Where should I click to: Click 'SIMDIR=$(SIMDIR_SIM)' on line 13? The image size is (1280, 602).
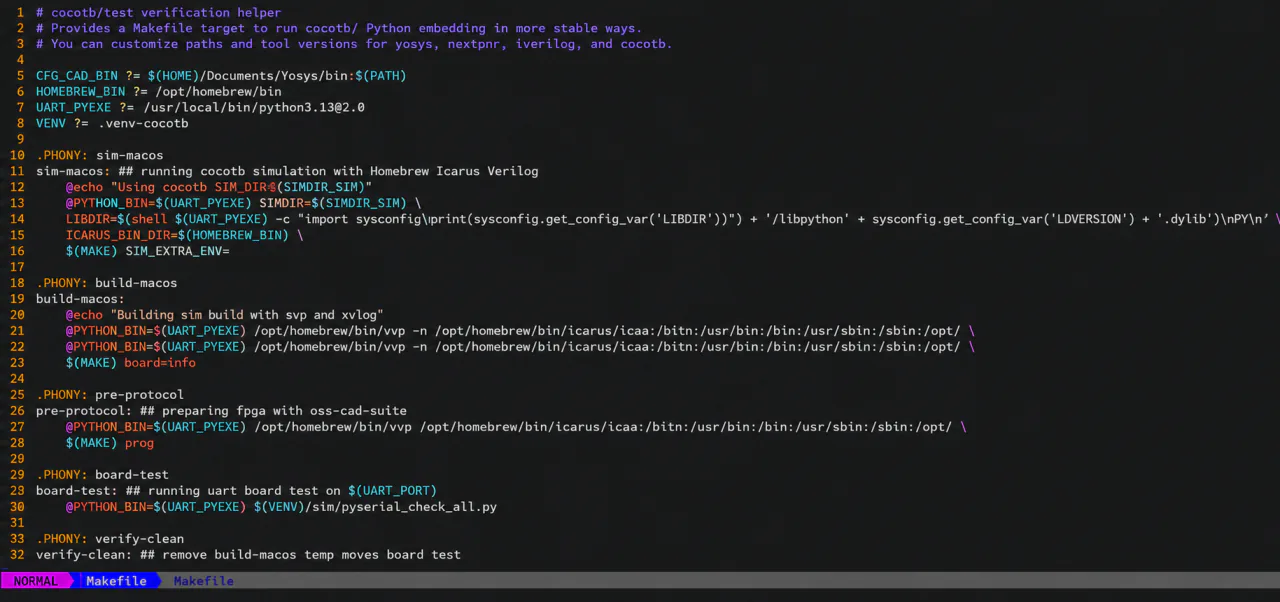pos(332,204)
